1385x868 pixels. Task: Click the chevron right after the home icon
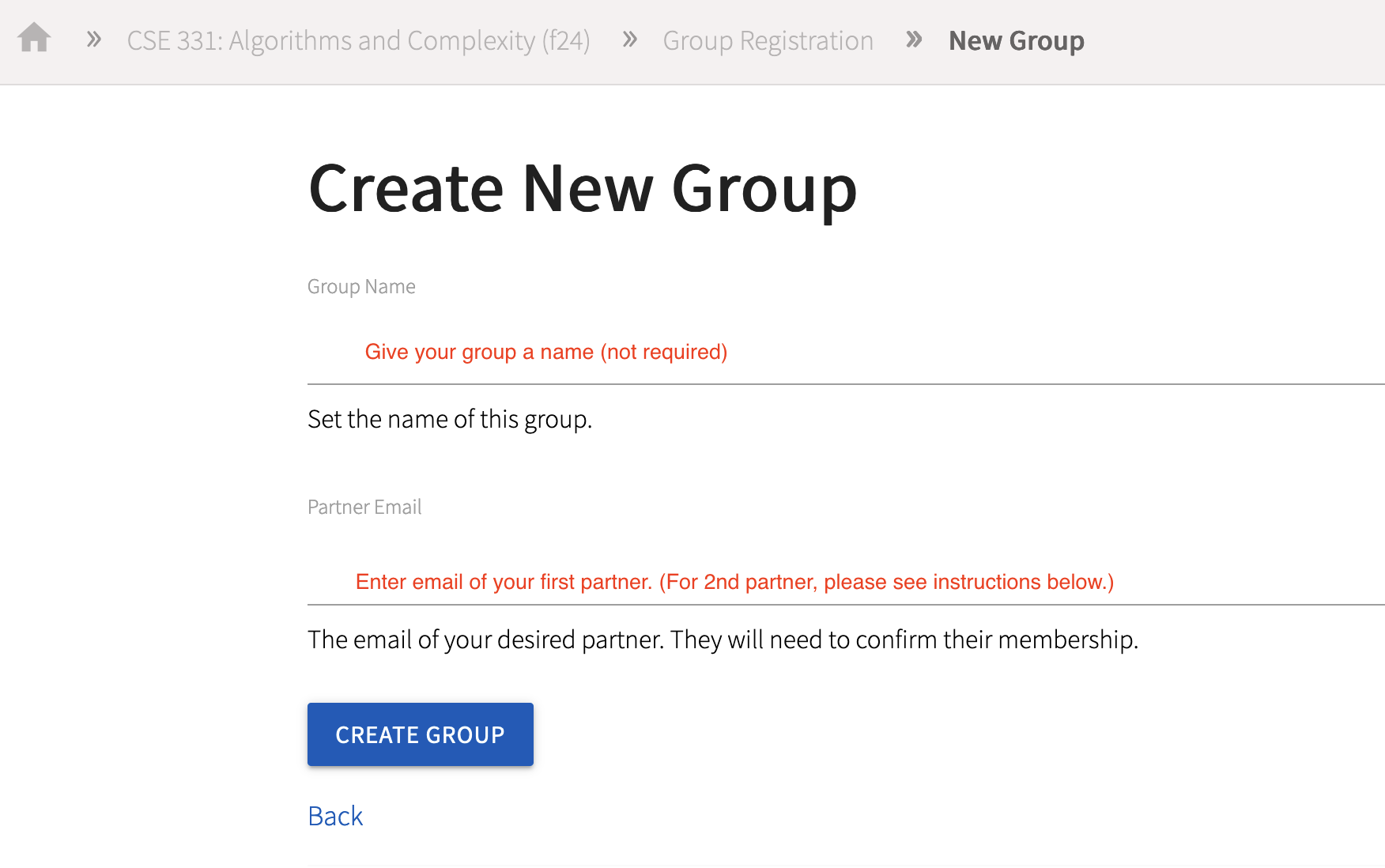pyautogui.click(x=94, y=39)
